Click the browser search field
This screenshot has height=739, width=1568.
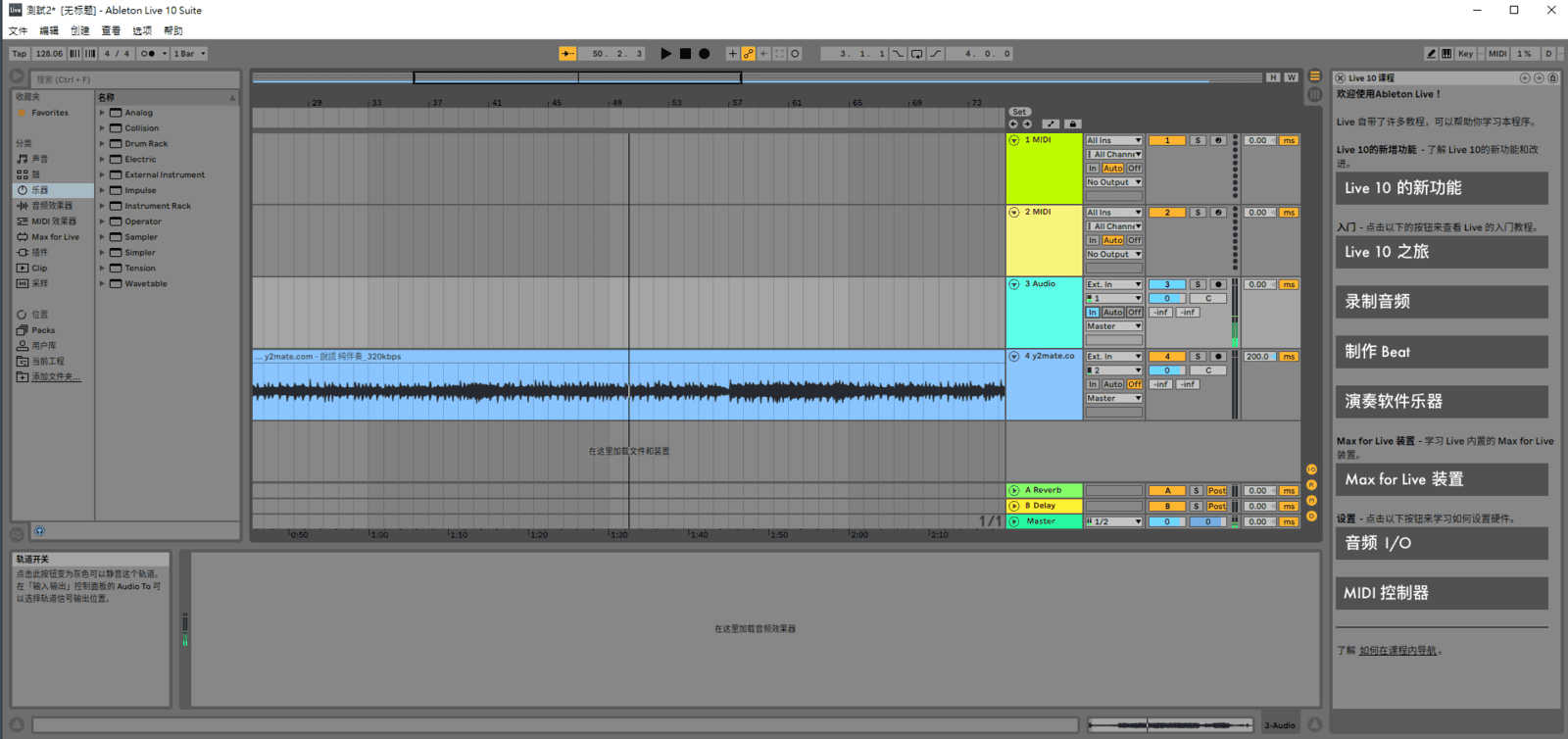click(135, 79)
